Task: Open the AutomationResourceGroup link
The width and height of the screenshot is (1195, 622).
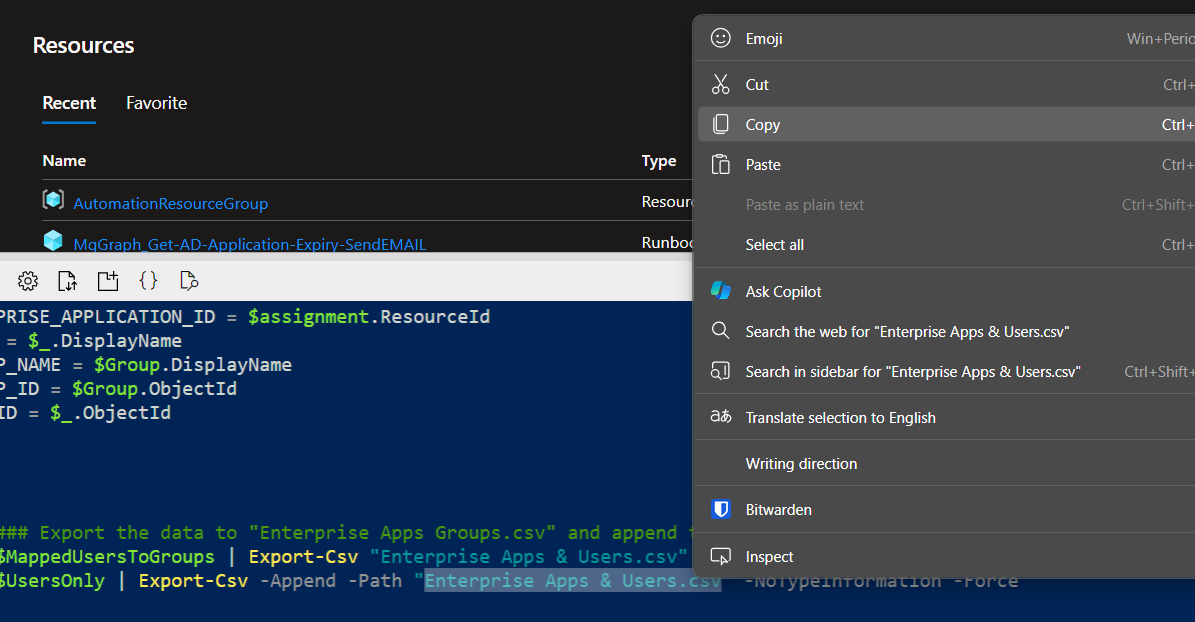Action: (x=170, y=204)
